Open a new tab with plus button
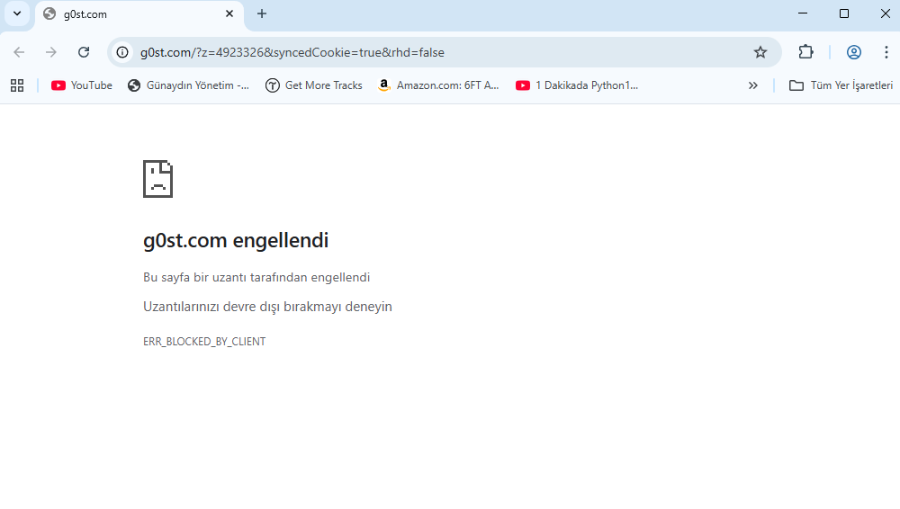The height and width of the screenshot is (509, 900). (x=262, y=14)
